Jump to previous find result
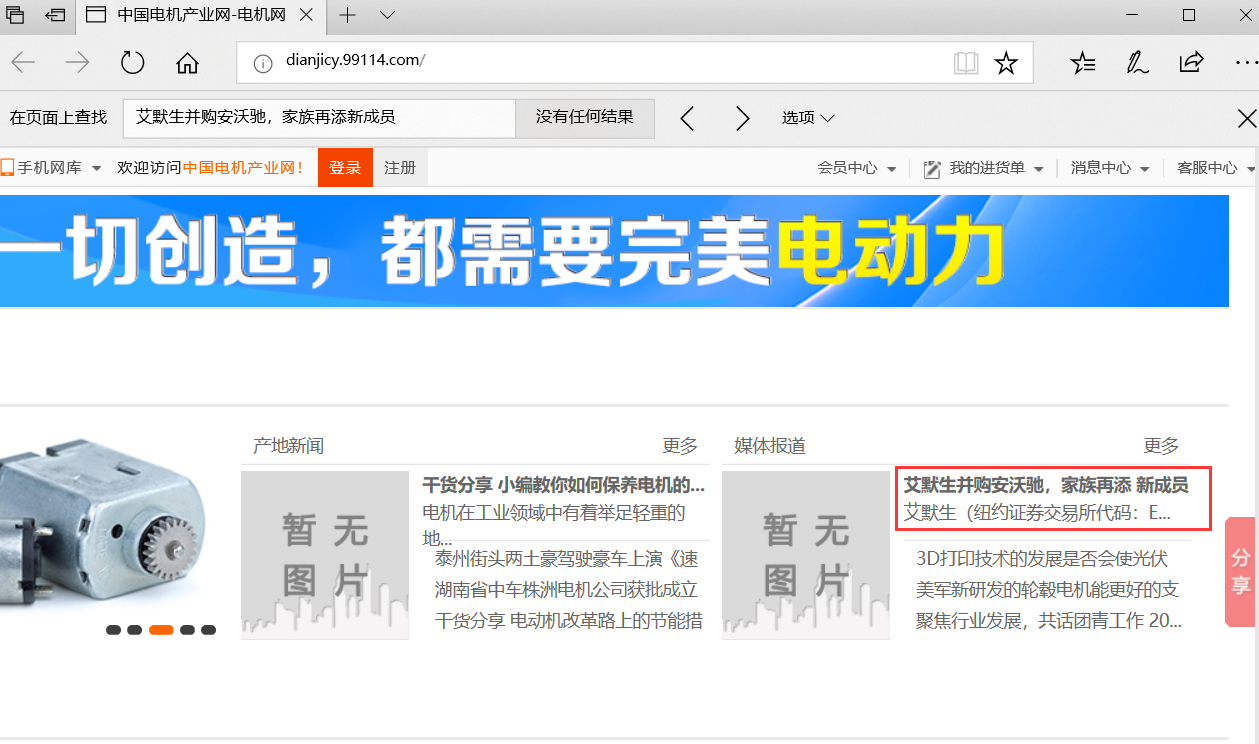 point(687,118)
